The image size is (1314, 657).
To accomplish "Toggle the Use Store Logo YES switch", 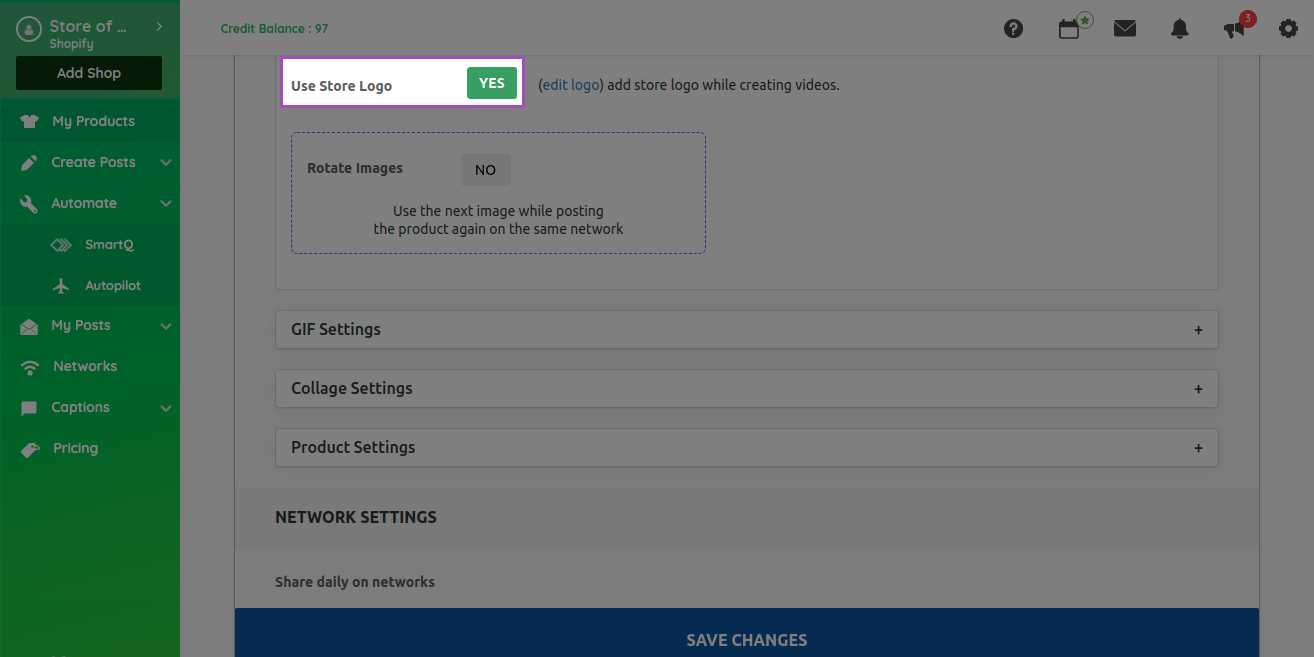I will (x=491, y=84).
